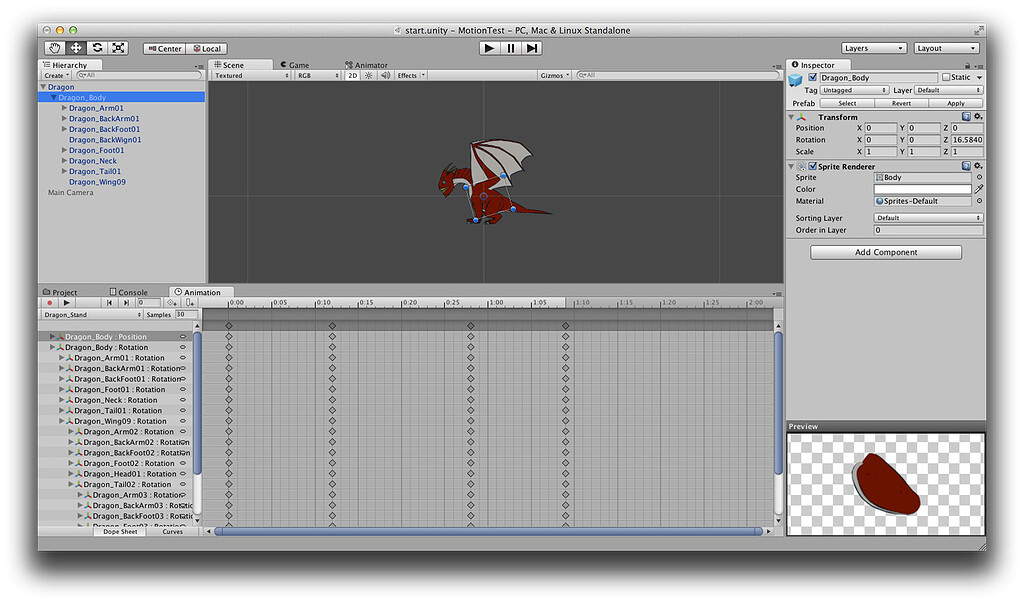Image resolution: width=1024 pixels, height=602 pixels.
Task: Enable 2D mode in the Scene view
Action: point(352,75)
